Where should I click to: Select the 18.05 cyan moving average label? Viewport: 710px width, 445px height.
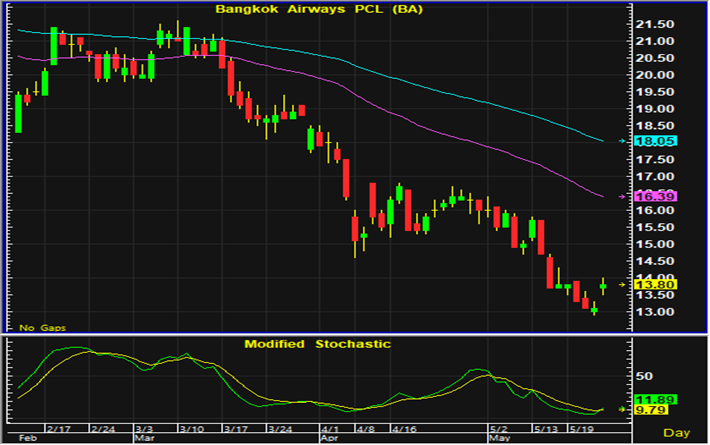(x=656, y=141)
